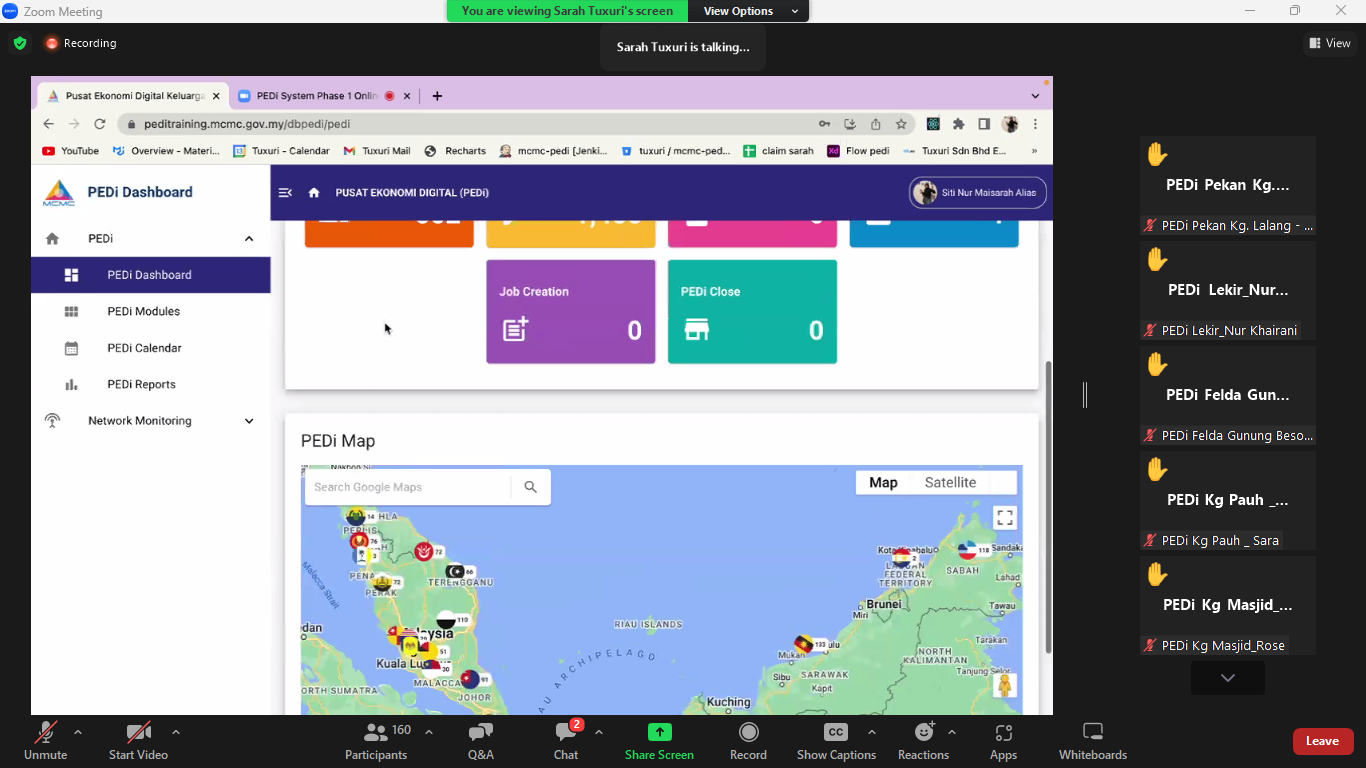Collapse the PEDi sidebar section

coord(249,239)
